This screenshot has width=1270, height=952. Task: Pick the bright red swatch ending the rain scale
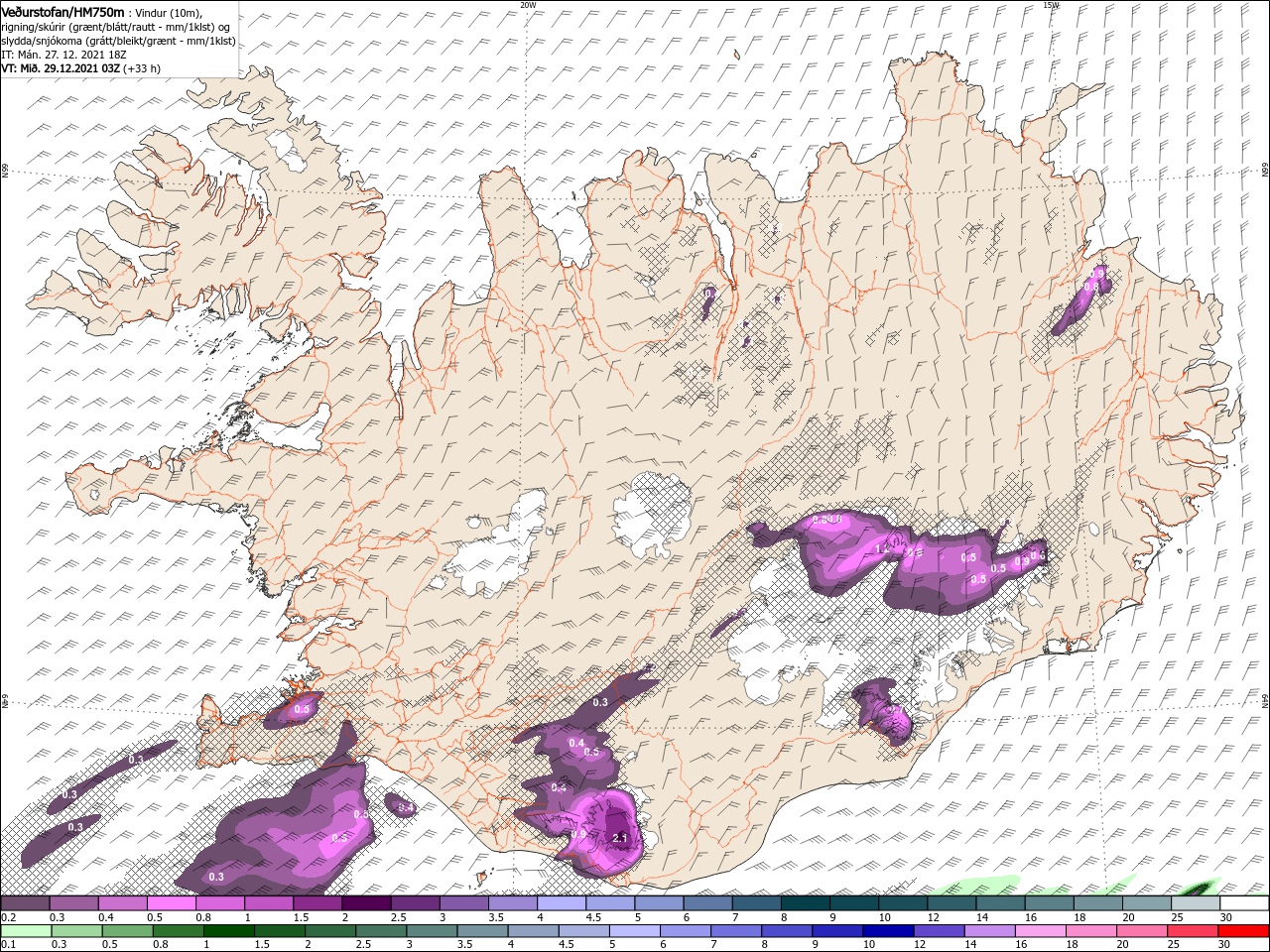pos(1243,931)
